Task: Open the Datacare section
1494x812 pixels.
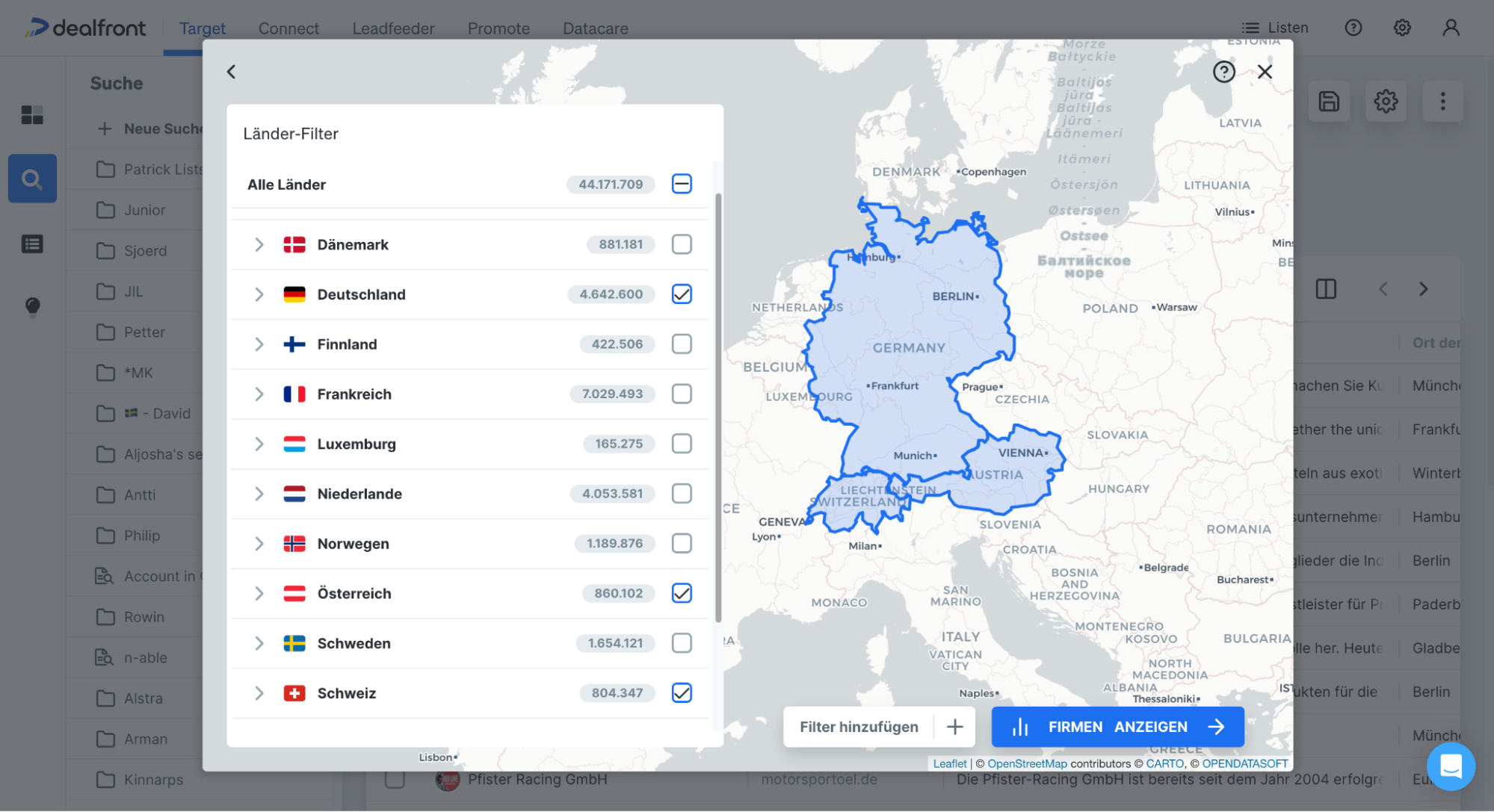Action: tap(595, 28)
